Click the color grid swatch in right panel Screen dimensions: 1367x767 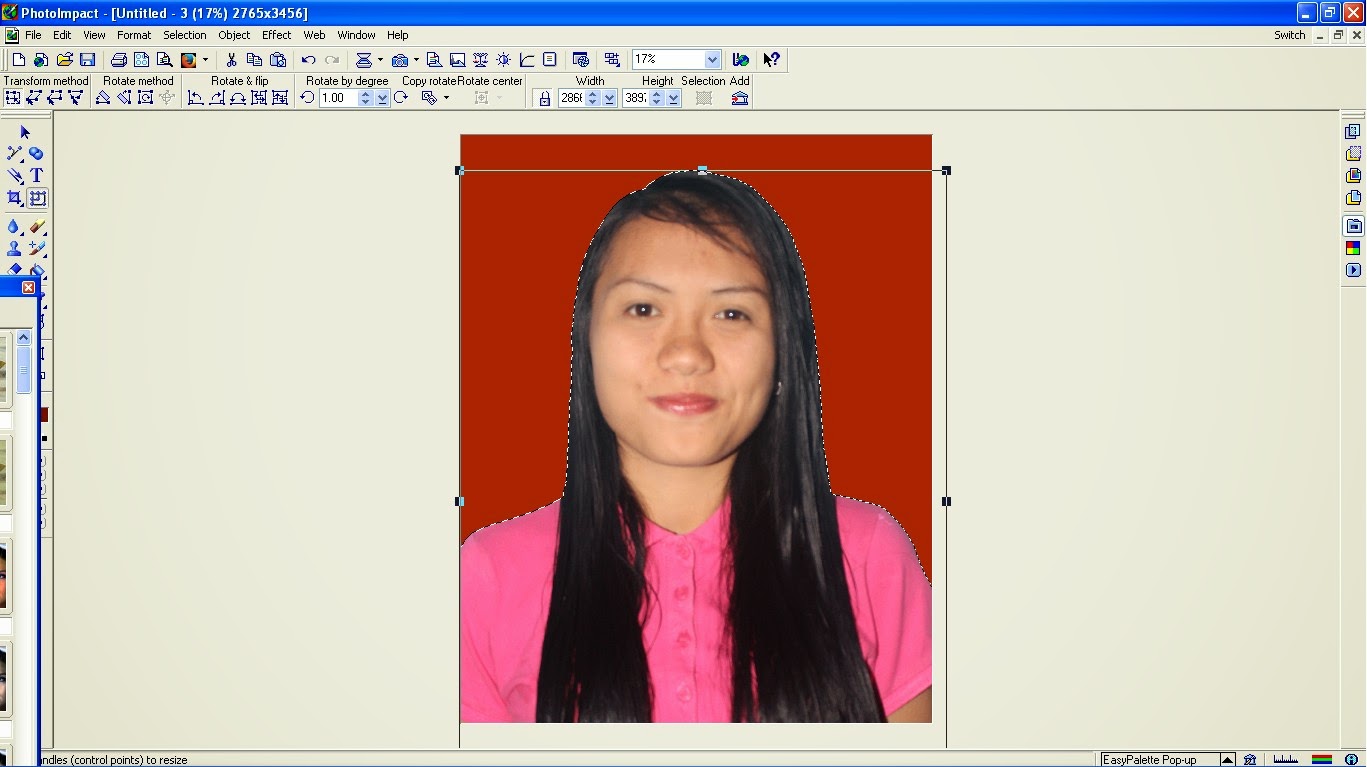click(1352, 247)
